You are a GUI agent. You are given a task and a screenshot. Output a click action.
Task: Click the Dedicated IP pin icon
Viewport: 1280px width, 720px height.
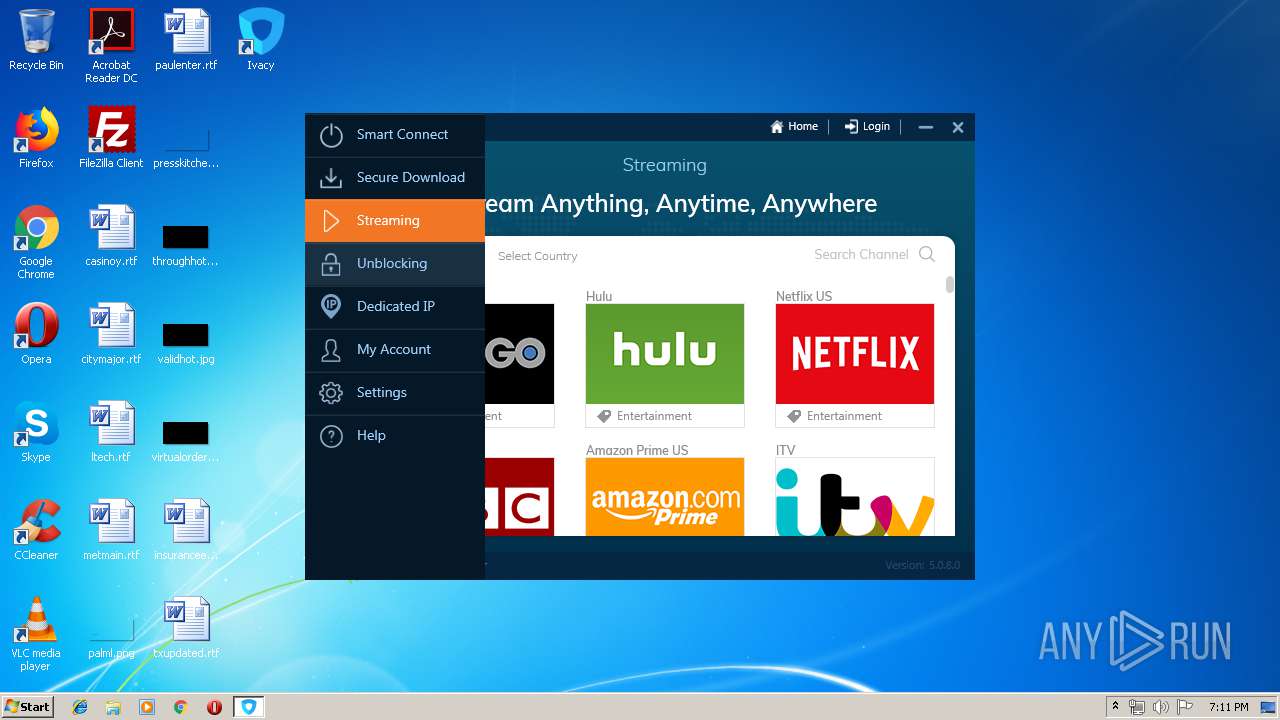pyautogui.click(x=331, y=307)
